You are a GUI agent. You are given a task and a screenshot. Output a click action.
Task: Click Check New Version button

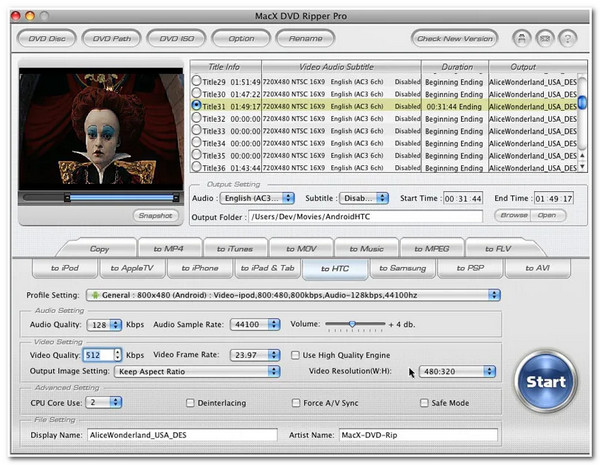[x=455, y=39]
